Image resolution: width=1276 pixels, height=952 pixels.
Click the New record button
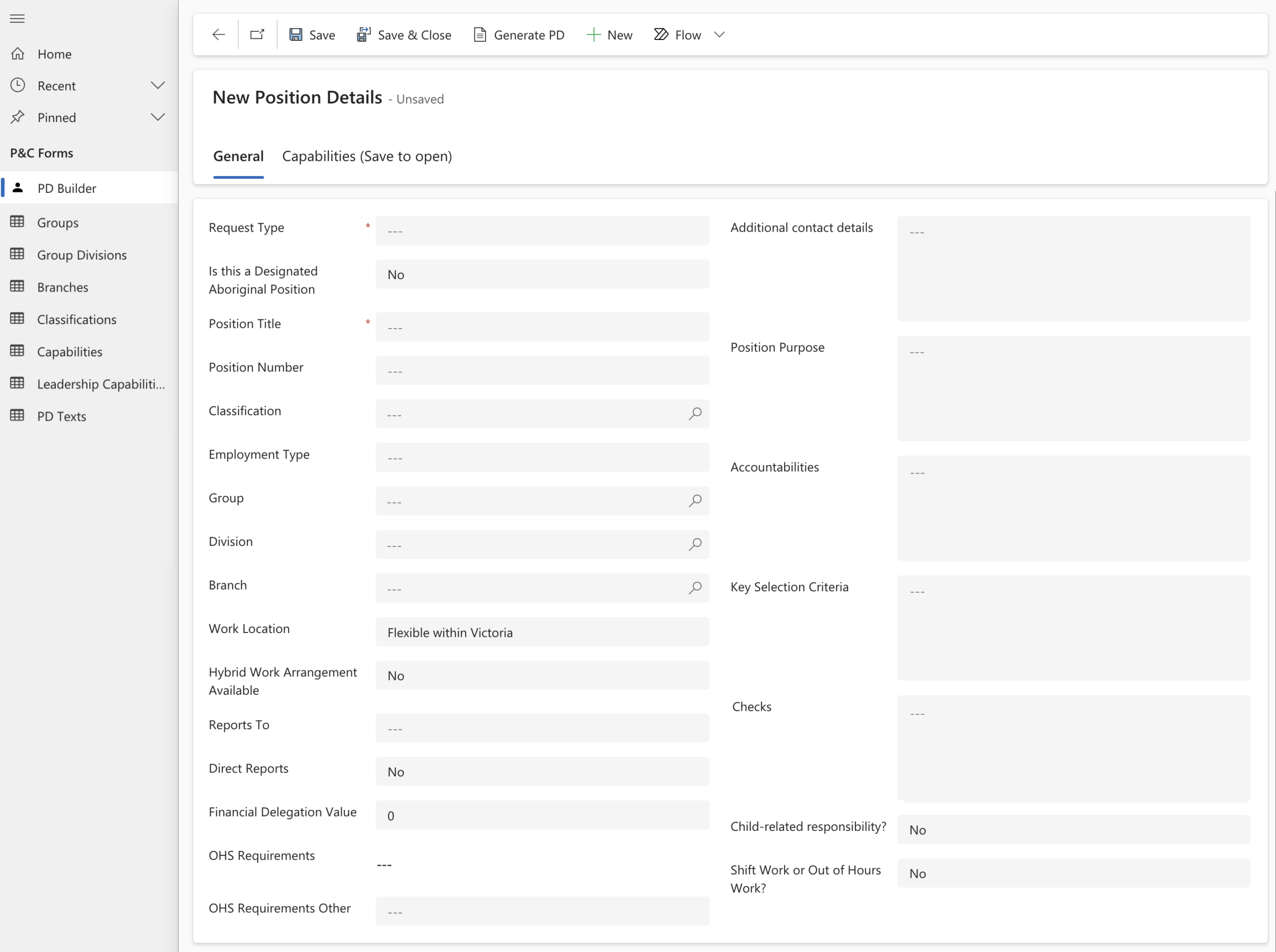[609, 34]
